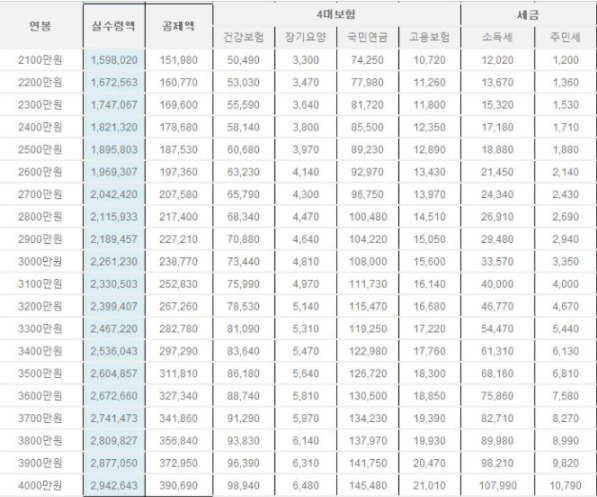
Task: Click employment insurance value 10,720
Action: [429, 60]
